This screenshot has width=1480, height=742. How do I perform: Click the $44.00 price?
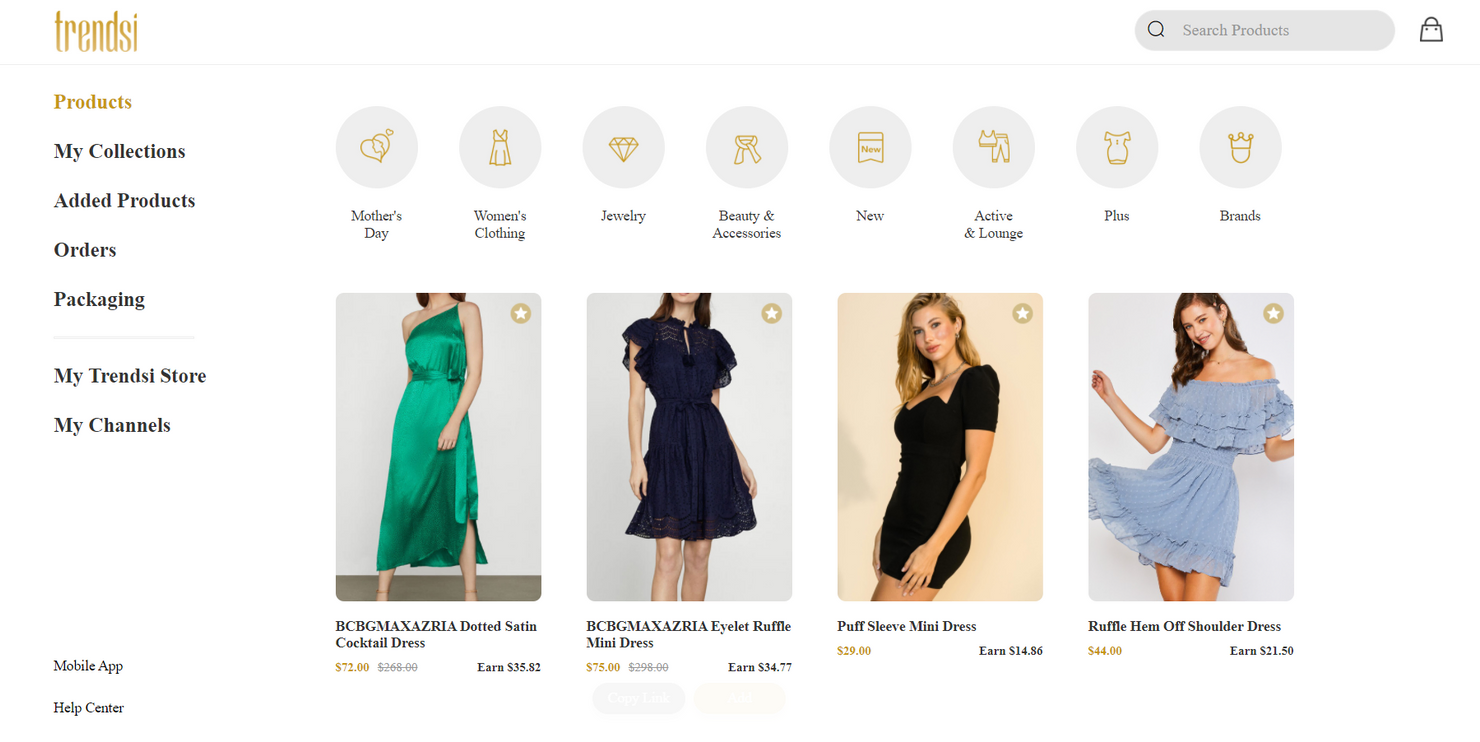1105,651
